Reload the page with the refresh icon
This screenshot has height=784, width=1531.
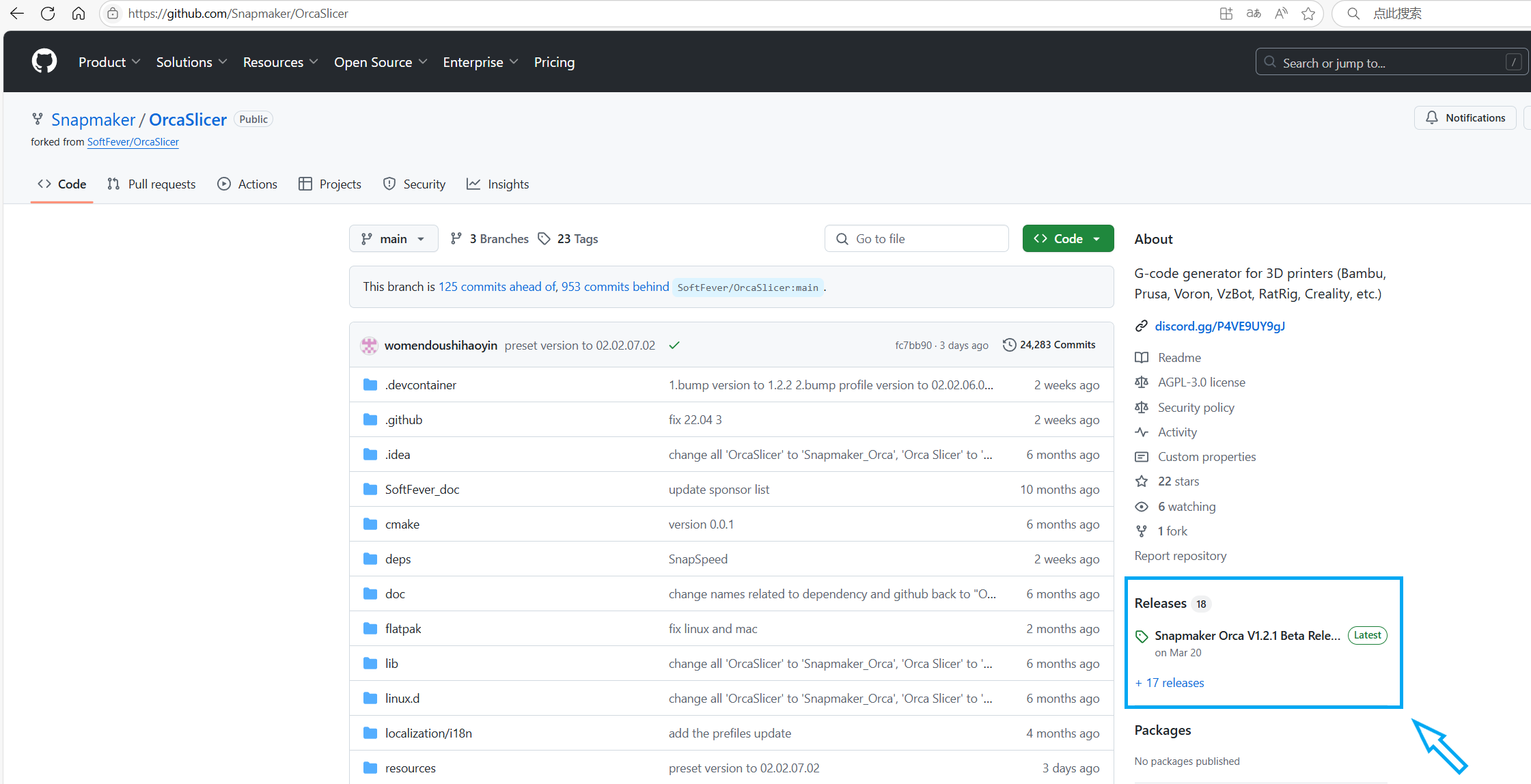click(x=48, y=14)
